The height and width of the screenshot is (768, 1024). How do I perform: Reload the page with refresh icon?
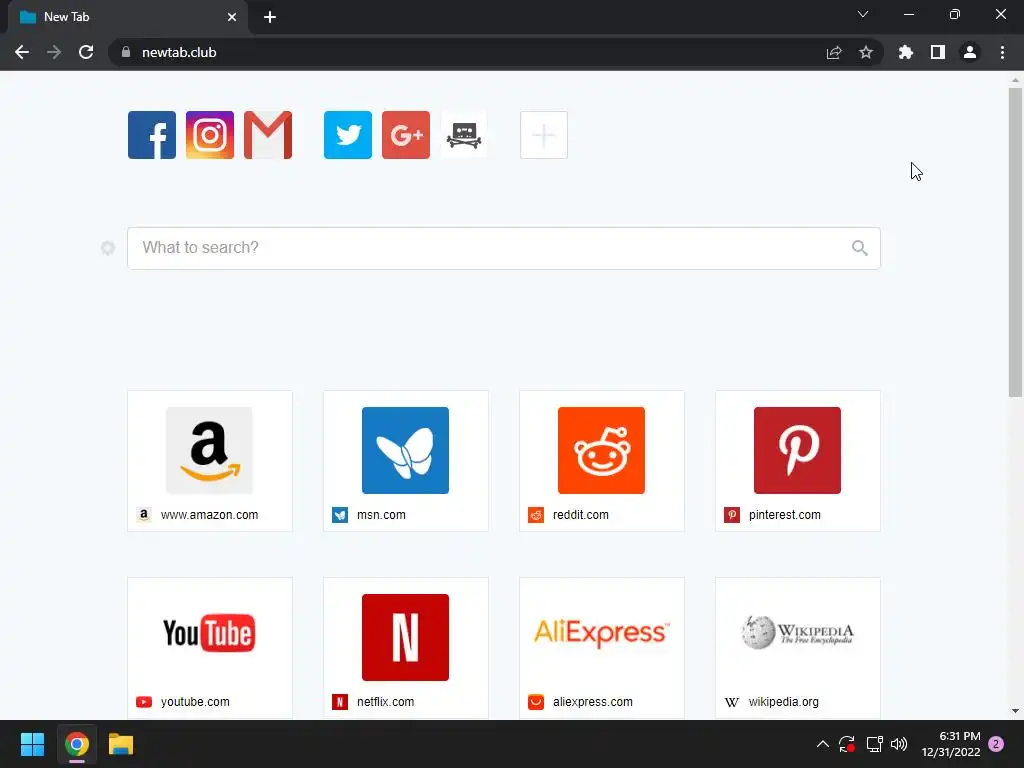click(86, 52)
